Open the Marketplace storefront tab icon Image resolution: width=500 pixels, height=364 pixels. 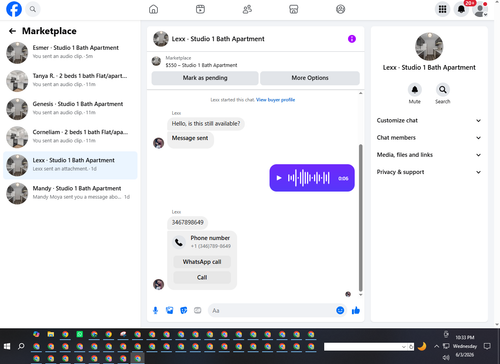(294, 9)
